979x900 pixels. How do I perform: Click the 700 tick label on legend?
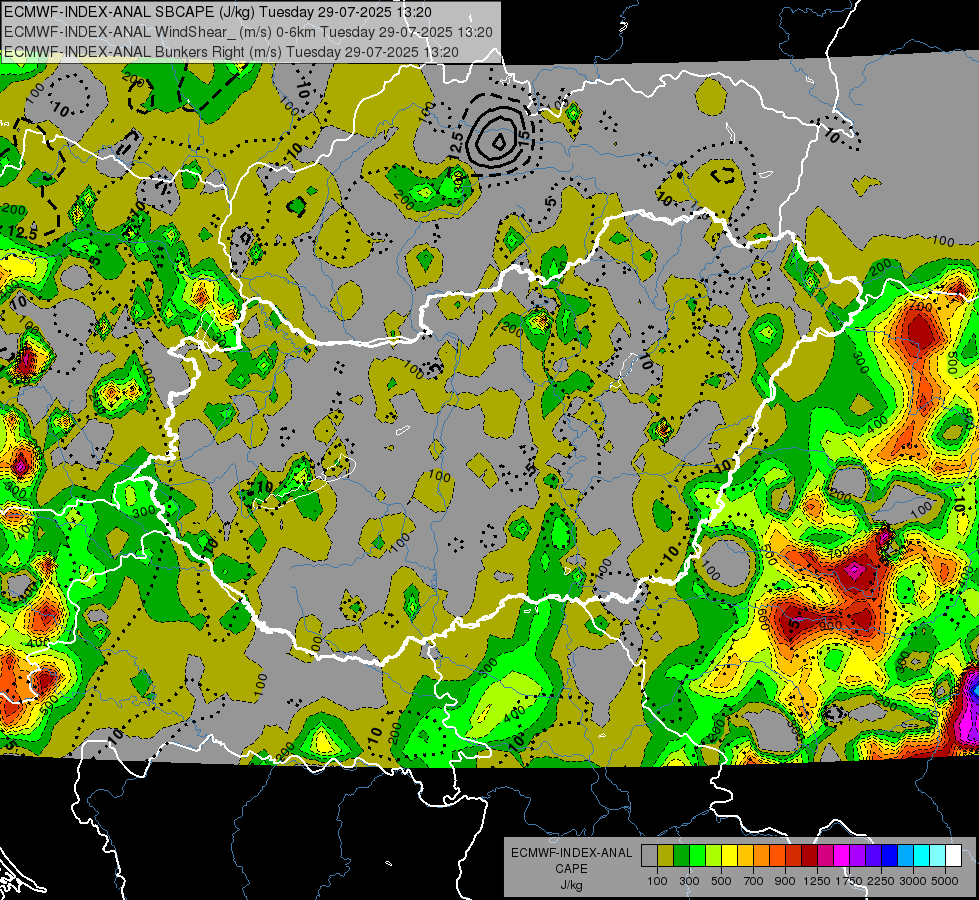(x=754, y=881)
